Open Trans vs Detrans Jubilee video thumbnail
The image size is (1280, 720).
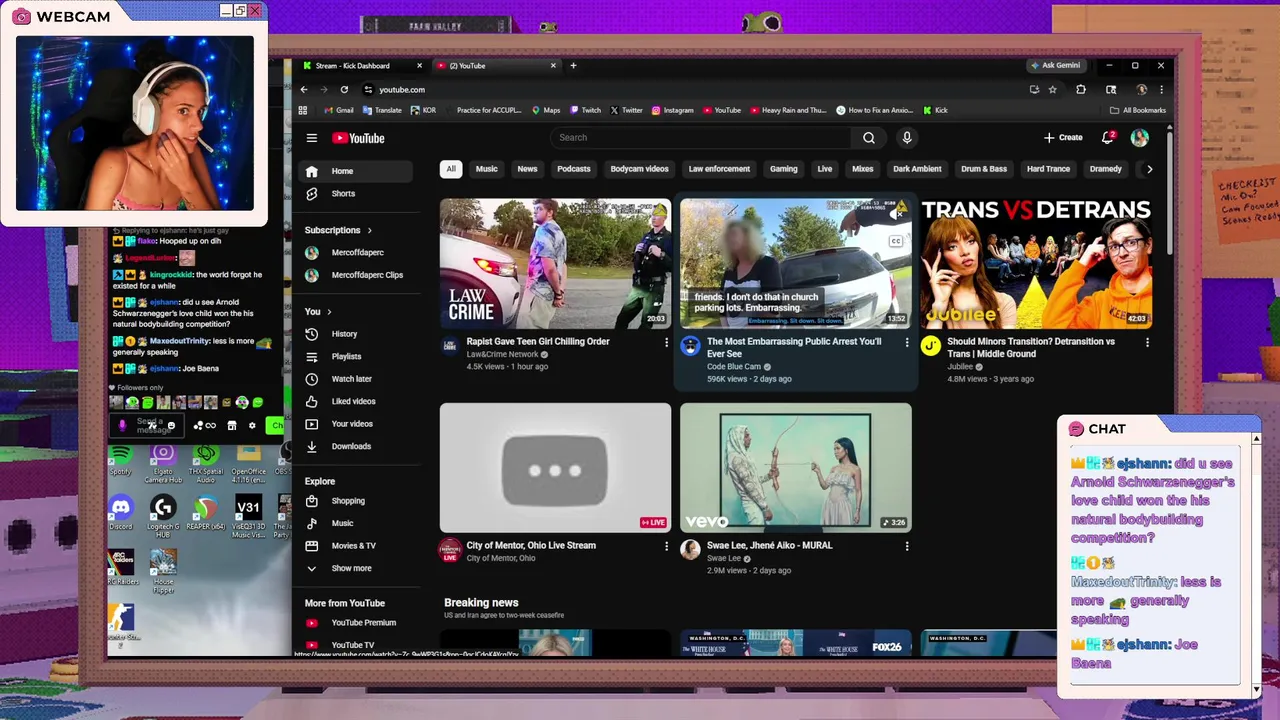[x=1036, y=263]
